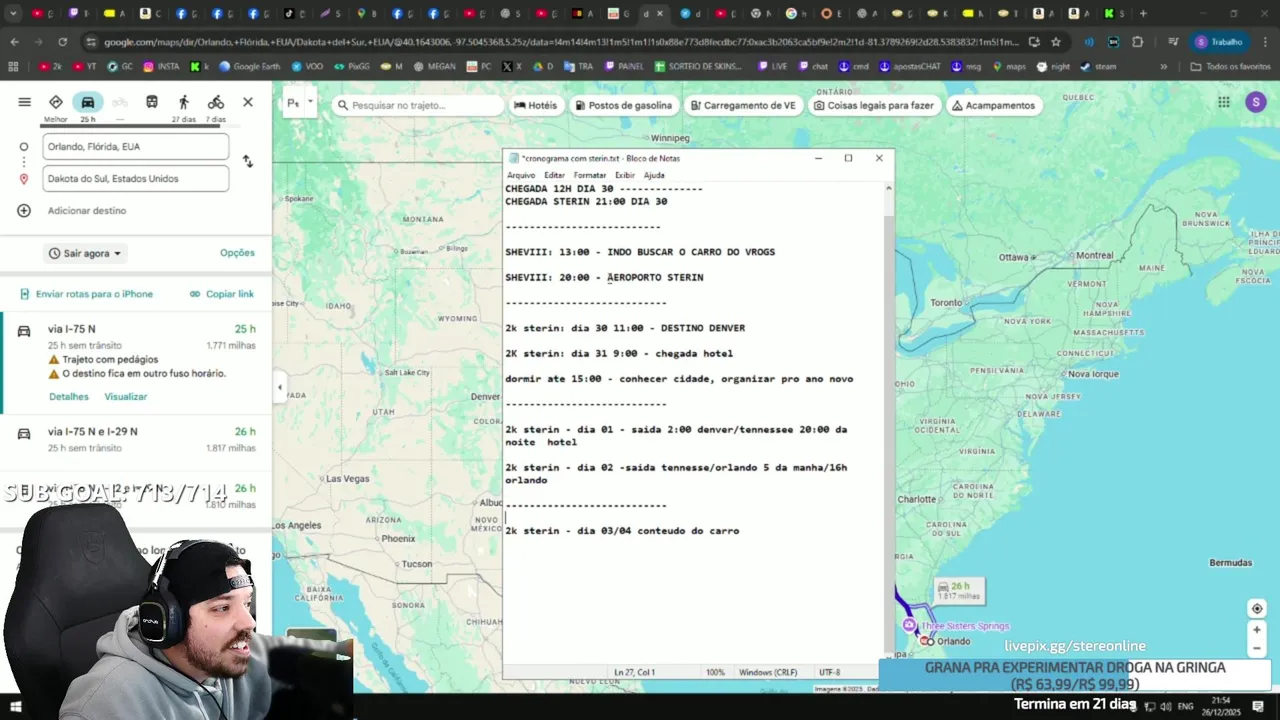Viewport: 1280px width, 720px height.
Task: Open a new Chrome tab
Action: click(x=1143, y=14)
